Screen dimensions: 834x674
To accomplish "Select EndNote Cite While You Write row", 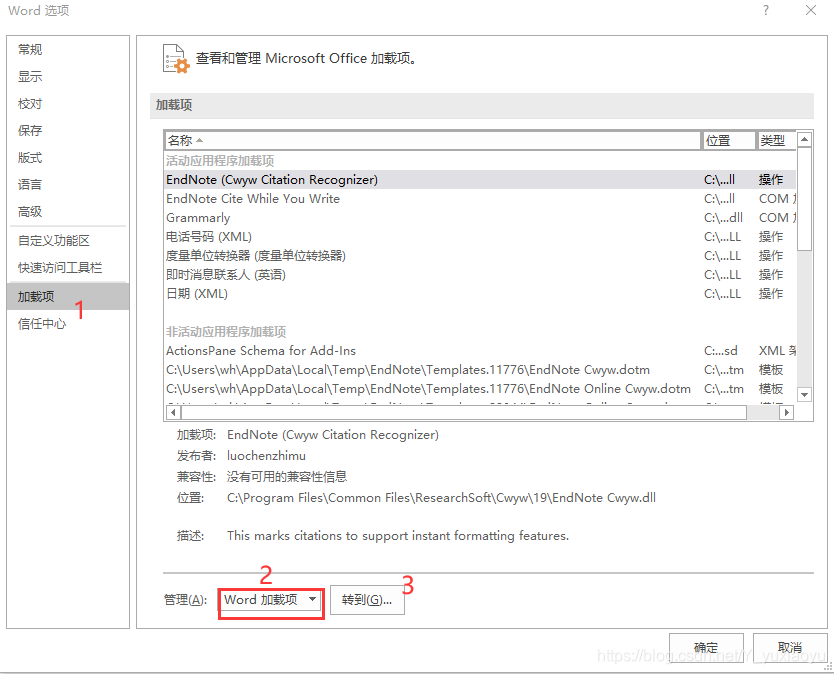I will click(x=480, y=199).
